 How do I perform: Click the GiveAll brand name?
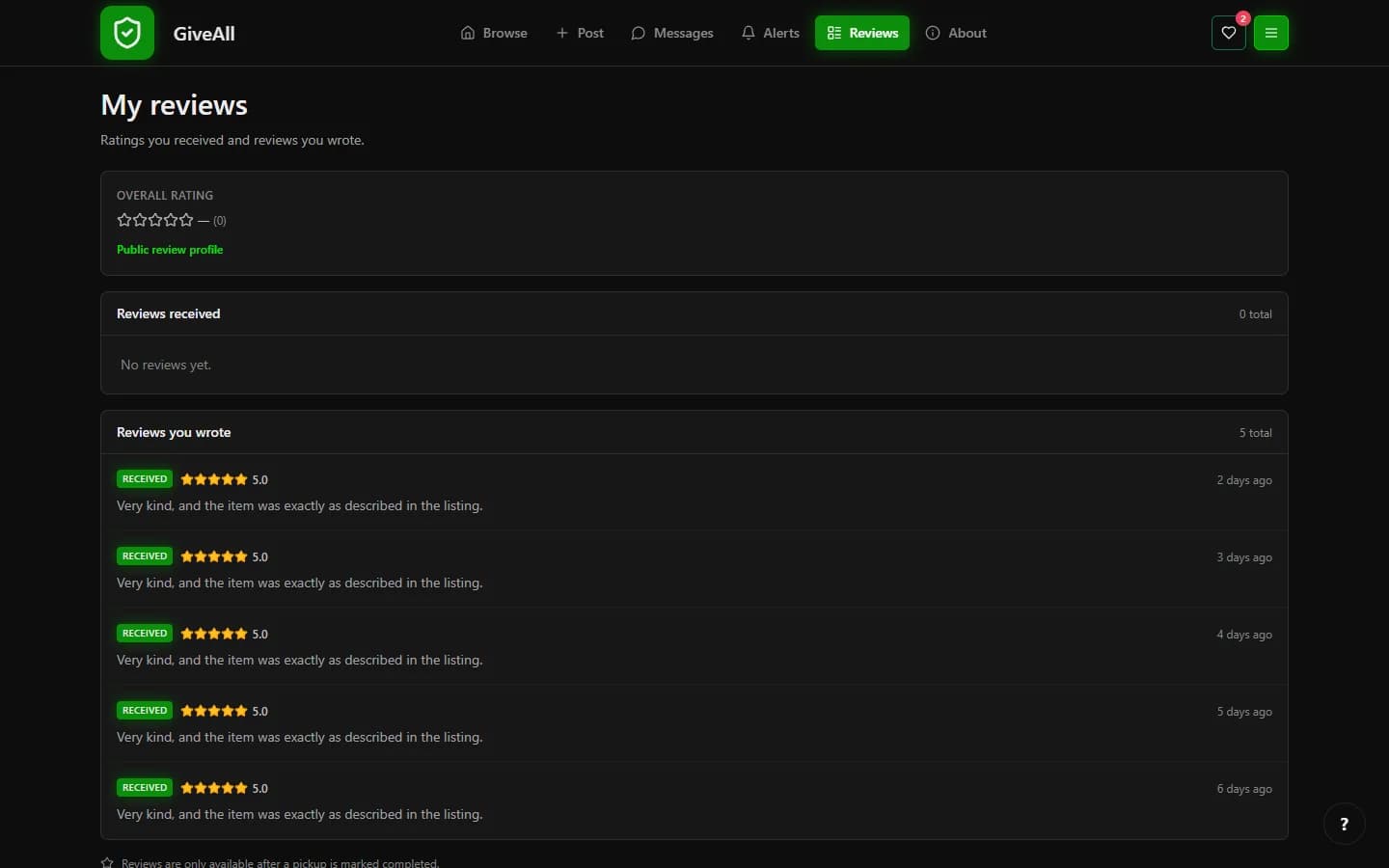[x=204, y=34]
